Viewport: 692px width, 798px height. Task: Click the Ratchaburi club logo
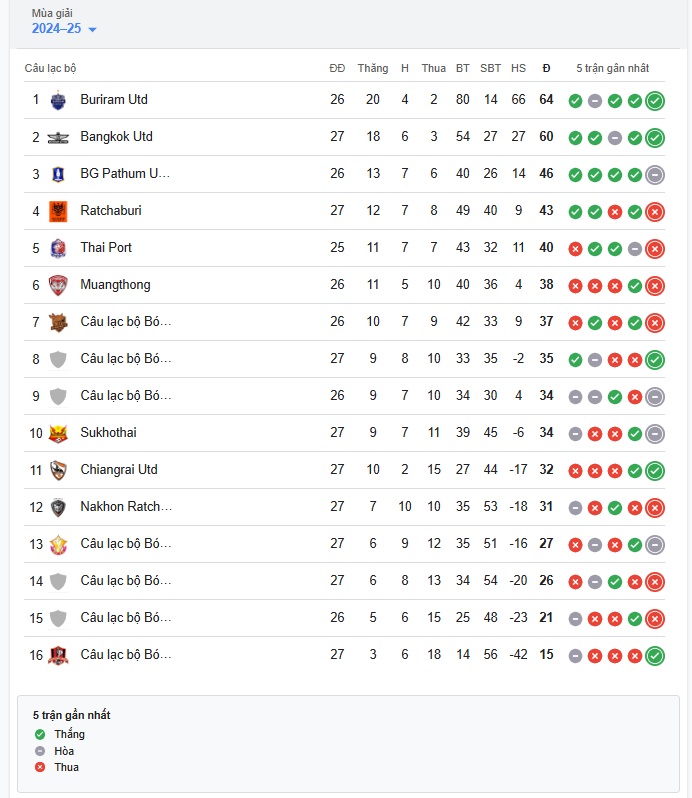point(58,211)
